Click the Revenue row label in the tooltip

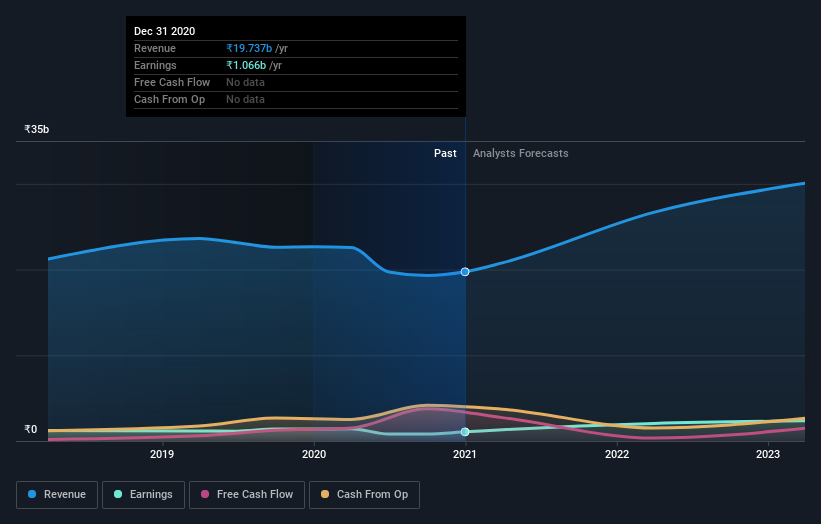pyautogui.click(x=154, y=48)
